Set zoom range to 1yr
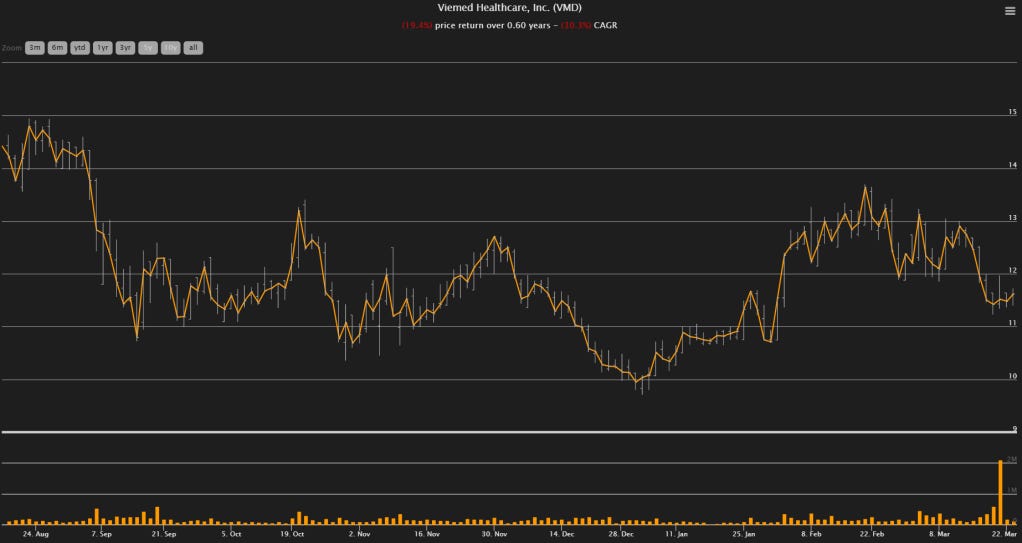 102,48
